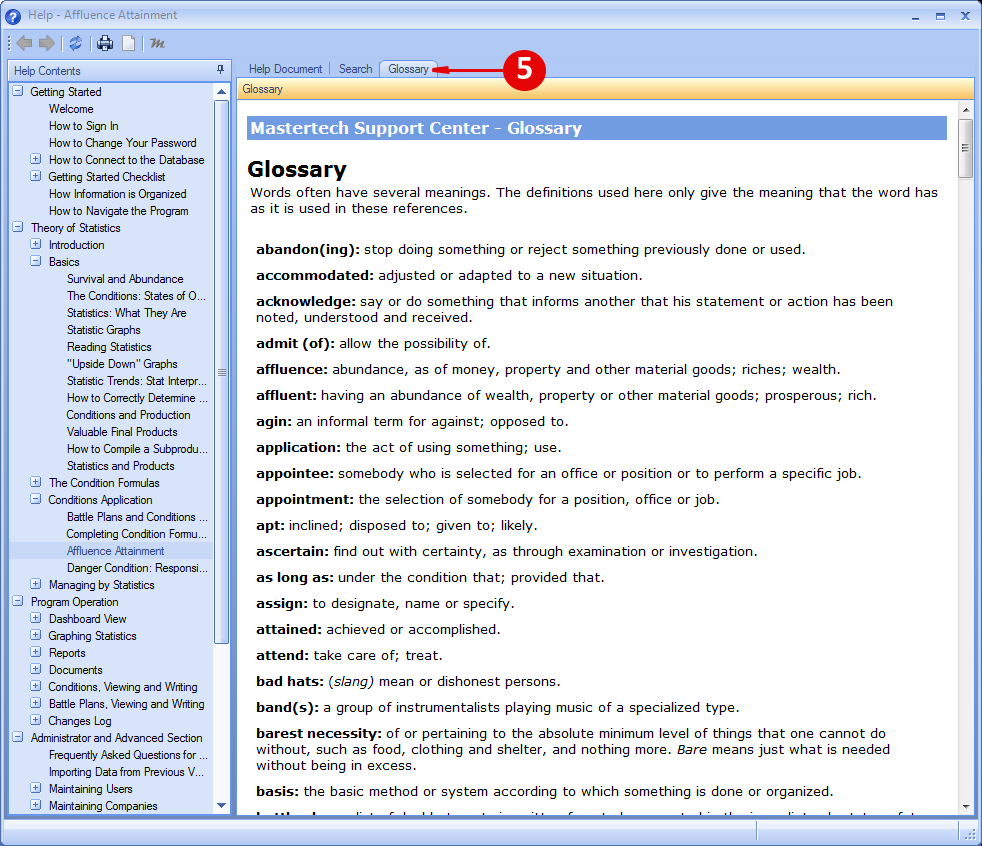Expand the Documents node
Image resolution: width=982 pixels, height=846 pixels.
click(x=36, y=668)
